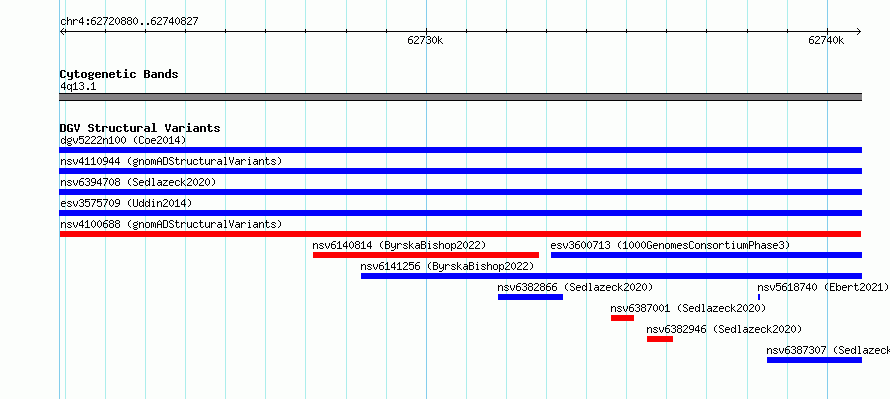Click the esv3600713 blue variant bar

706,255
